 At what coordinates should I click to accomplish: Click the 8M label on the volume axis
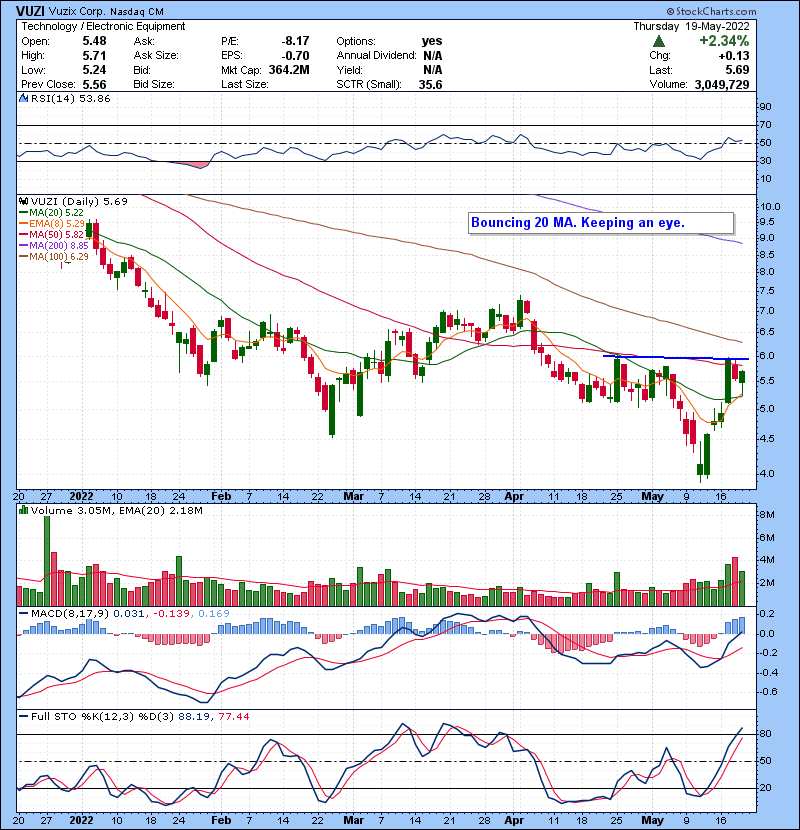point(767,515)
